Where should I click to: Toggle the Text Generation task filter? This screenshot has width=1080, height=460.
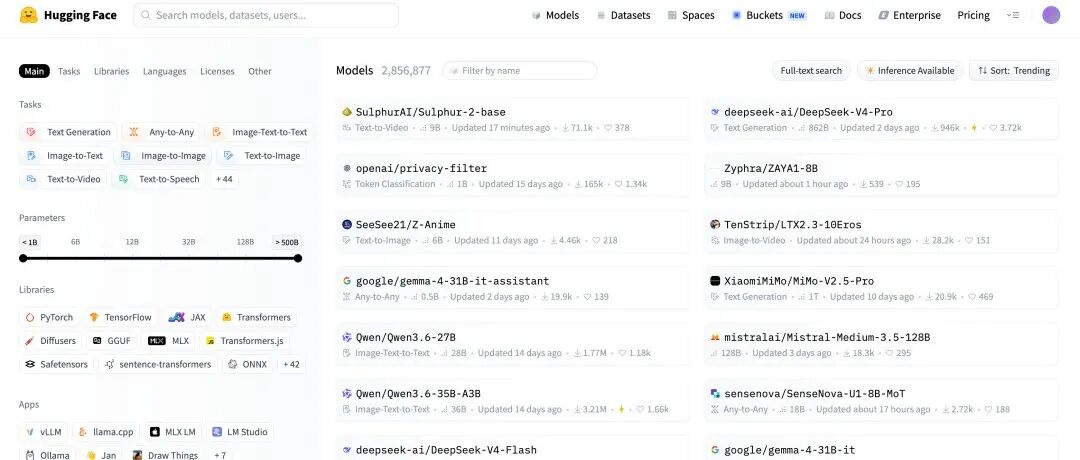click(x=68, y=132)
